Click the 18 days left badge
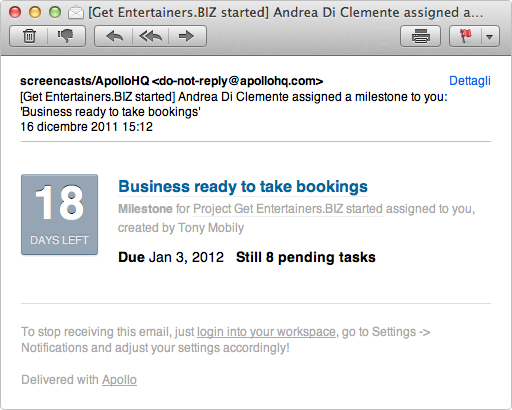This screenshot has width=512, height=410. [59, 214]
